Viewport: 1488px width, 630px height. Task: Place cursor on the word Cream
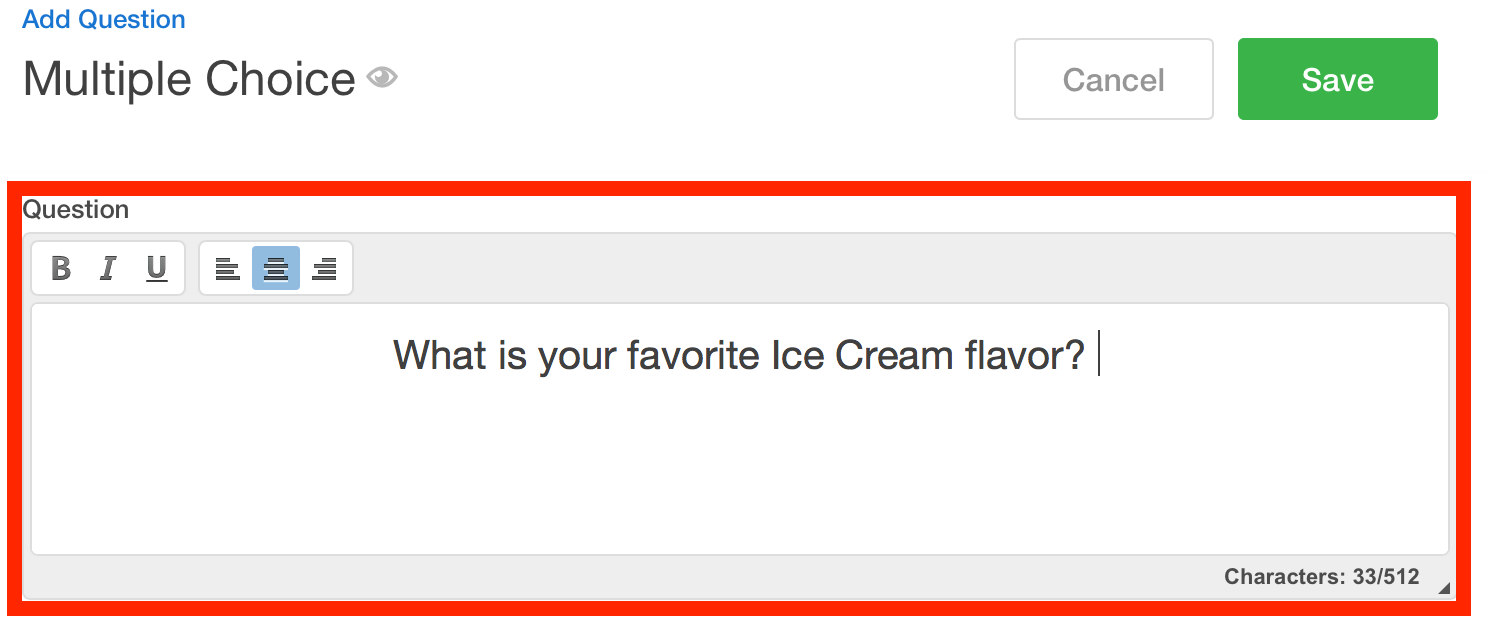894,355
